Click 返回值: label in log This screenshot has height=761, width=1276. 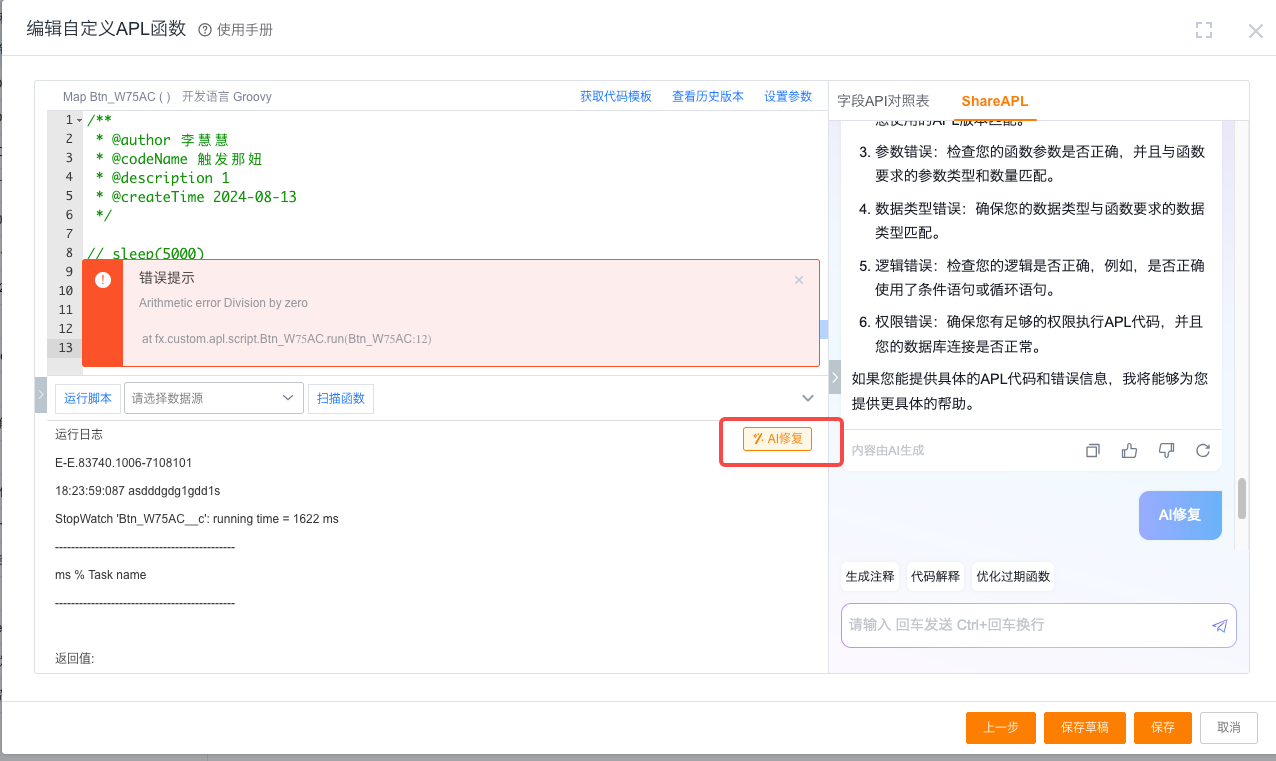[75, 659]
